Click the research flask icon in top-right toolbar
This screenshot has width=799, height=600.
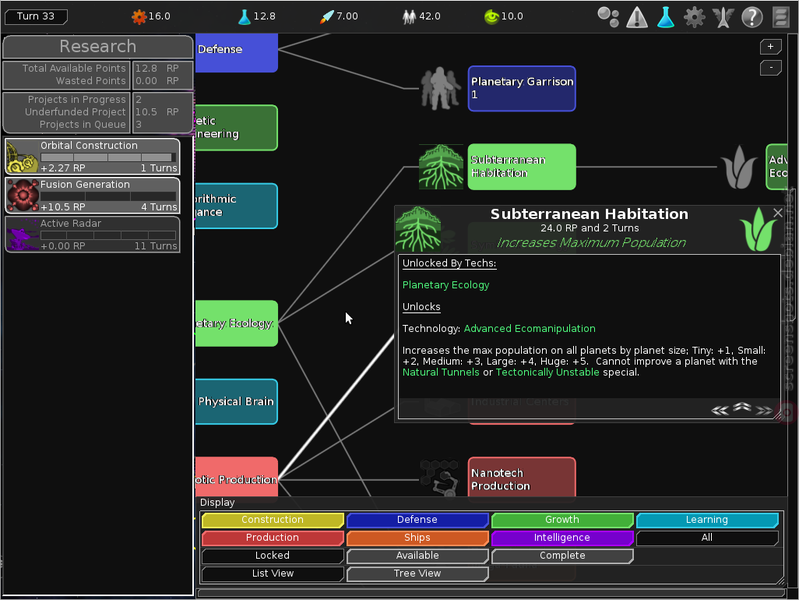coord(665,17)
